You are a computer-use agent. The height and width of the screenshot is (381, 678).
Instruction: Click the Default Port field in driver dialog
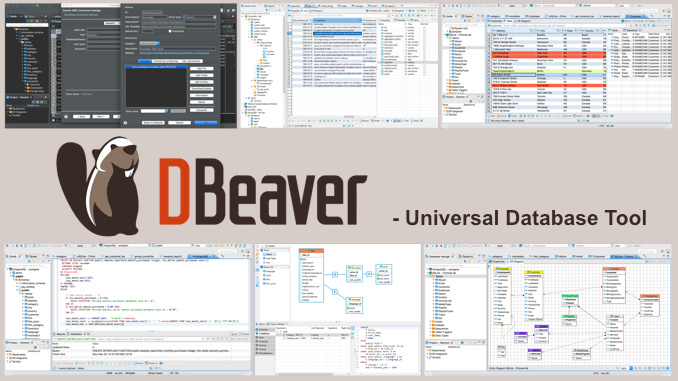(x=148, y=31)
